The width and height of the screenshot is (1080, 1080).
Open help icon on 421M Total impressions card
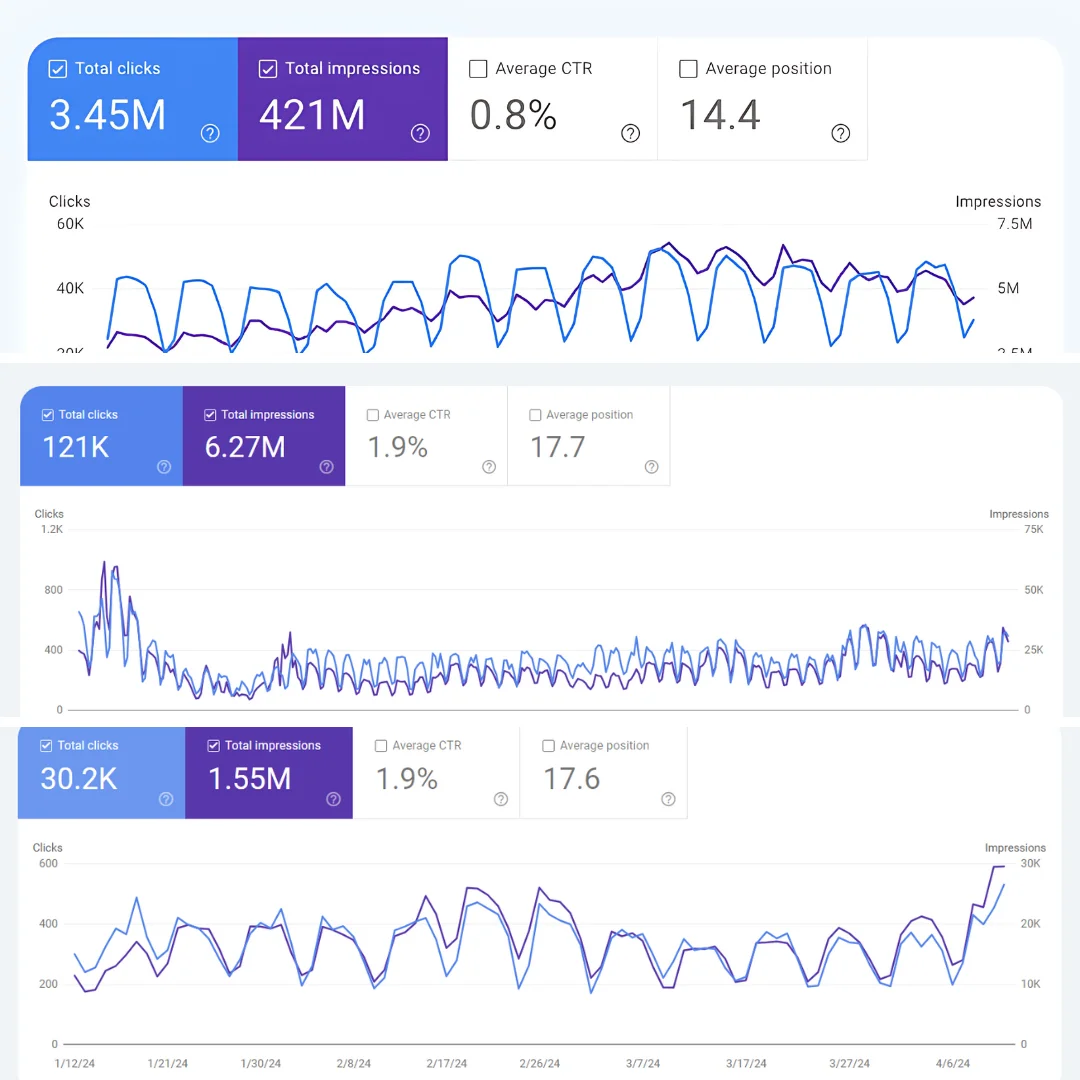420,133
